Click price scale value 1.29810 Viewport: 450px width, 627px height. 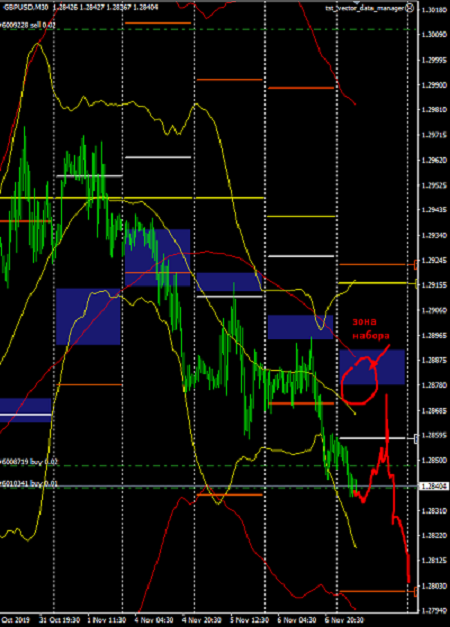point(434,110)
